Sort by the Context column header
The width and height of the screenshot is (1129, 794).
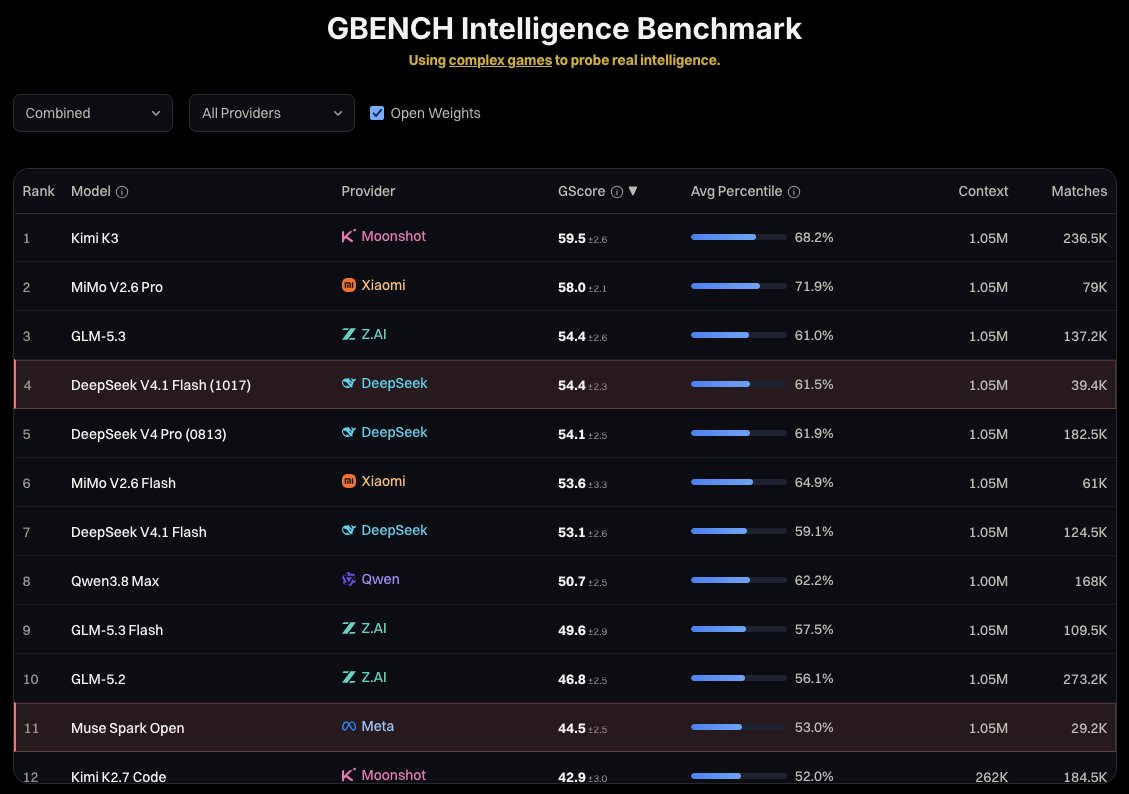pyautogui.click(x=983, y=191)
